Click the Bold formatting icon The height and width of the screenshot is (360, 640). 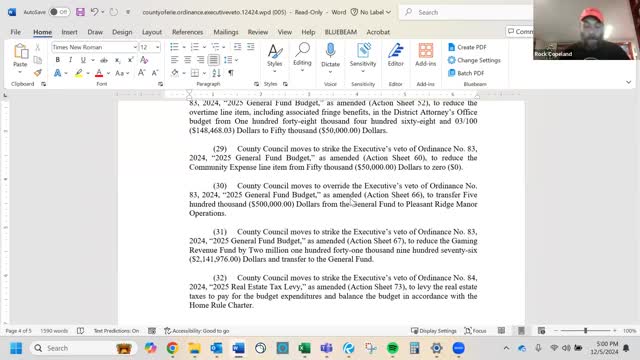coord(58,60)
